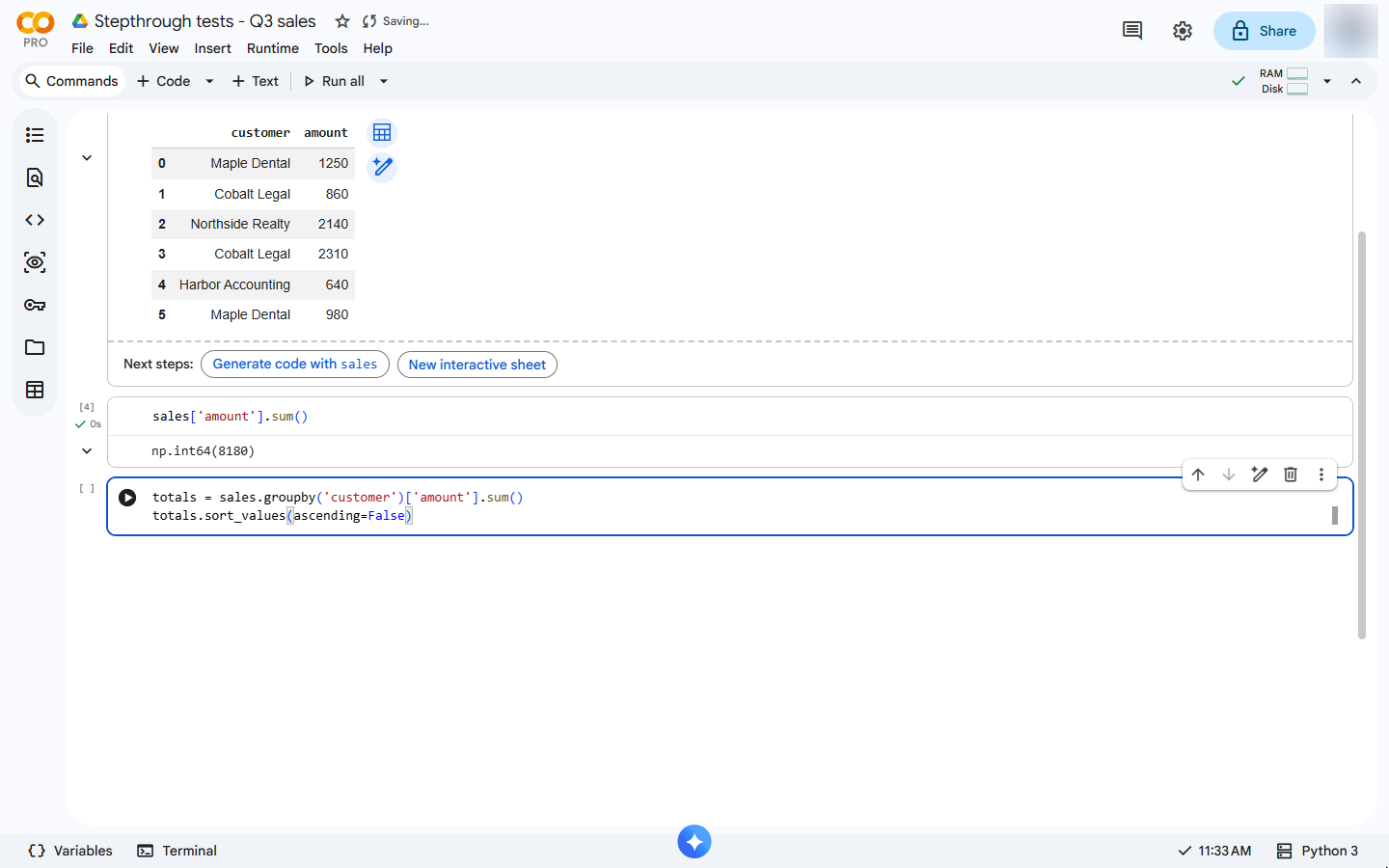Delete the cell with trash icon
Screen dimensions: 1389x868
(1291, 475)
